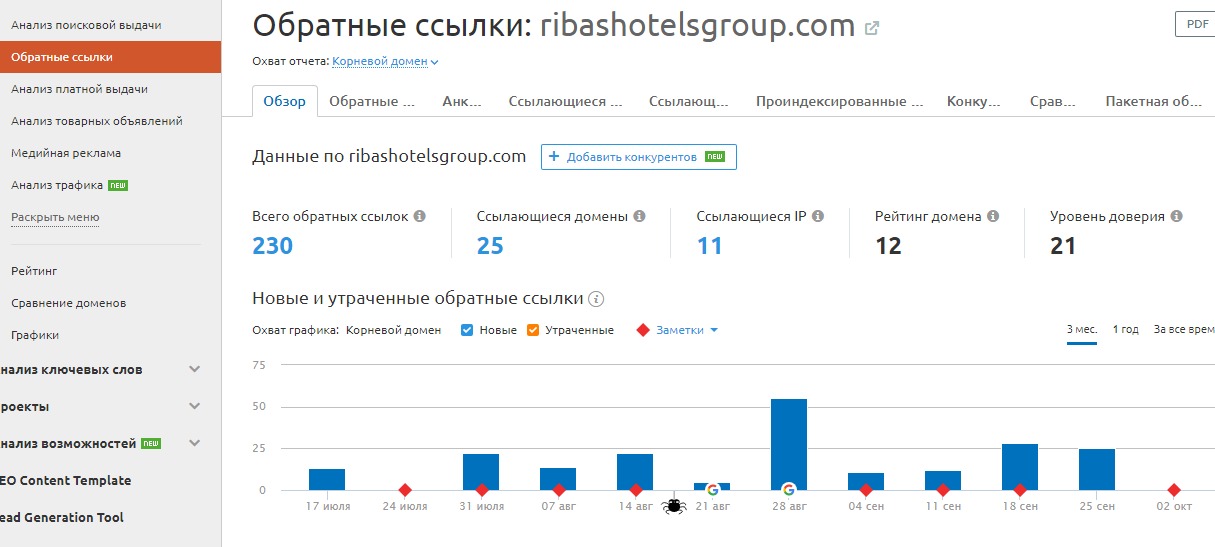Click red note marker at 24 июля
Viewport: 1215px width, 547px height.
pyautogui.click(x=405, y=490)
